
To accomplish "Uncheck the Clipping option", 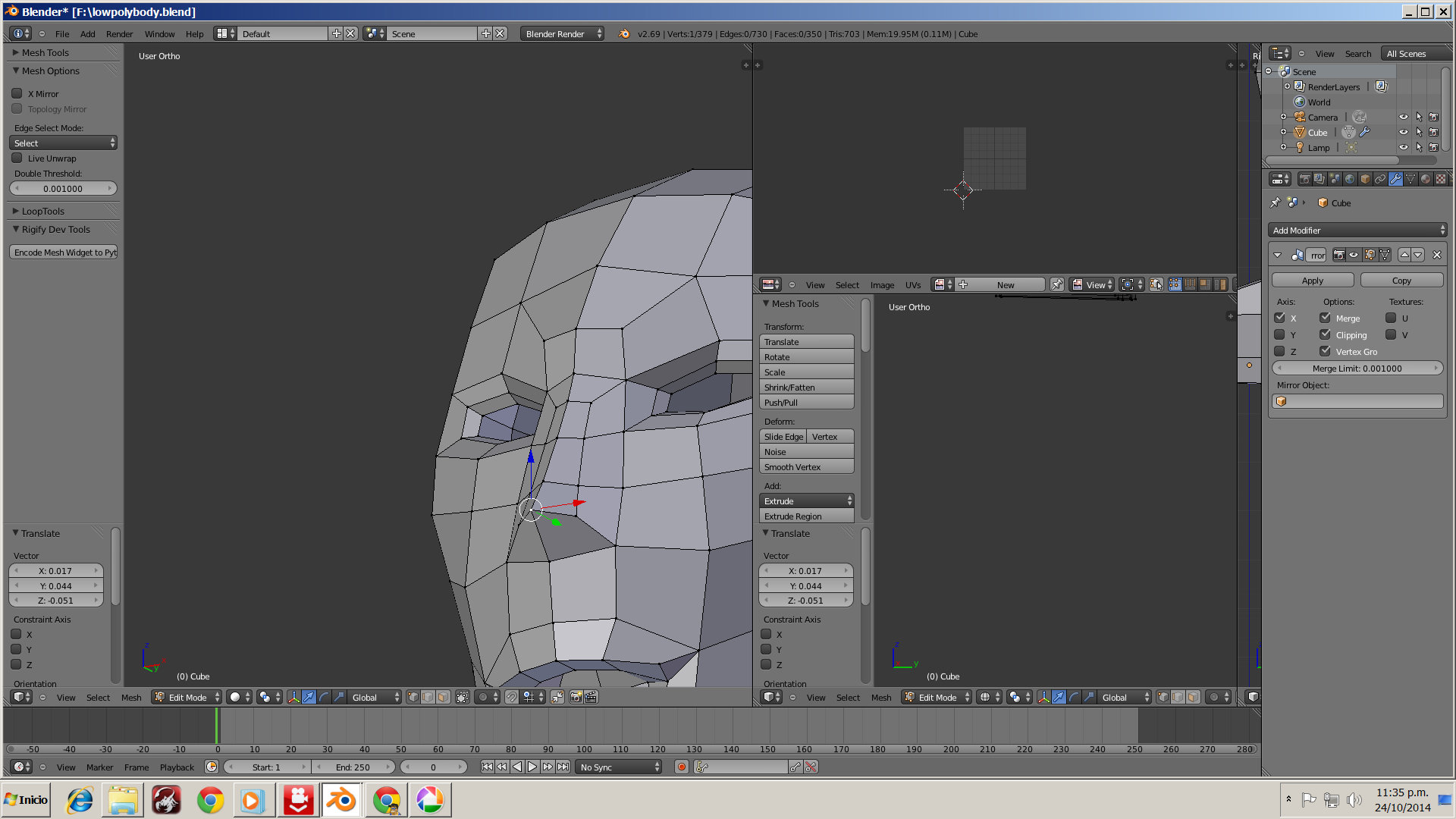I will (x=1325, y=334).
